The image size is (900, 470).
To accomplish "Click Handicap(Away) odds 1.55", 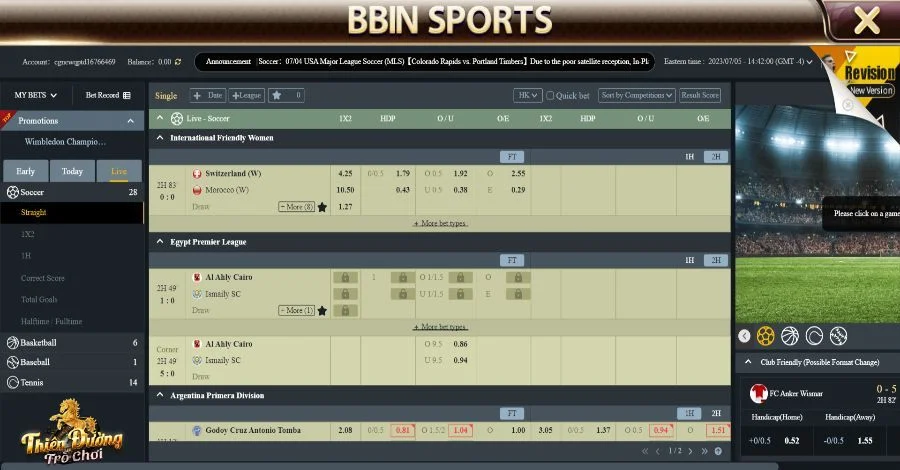I will pyautogui.click(x=865, y=441).
